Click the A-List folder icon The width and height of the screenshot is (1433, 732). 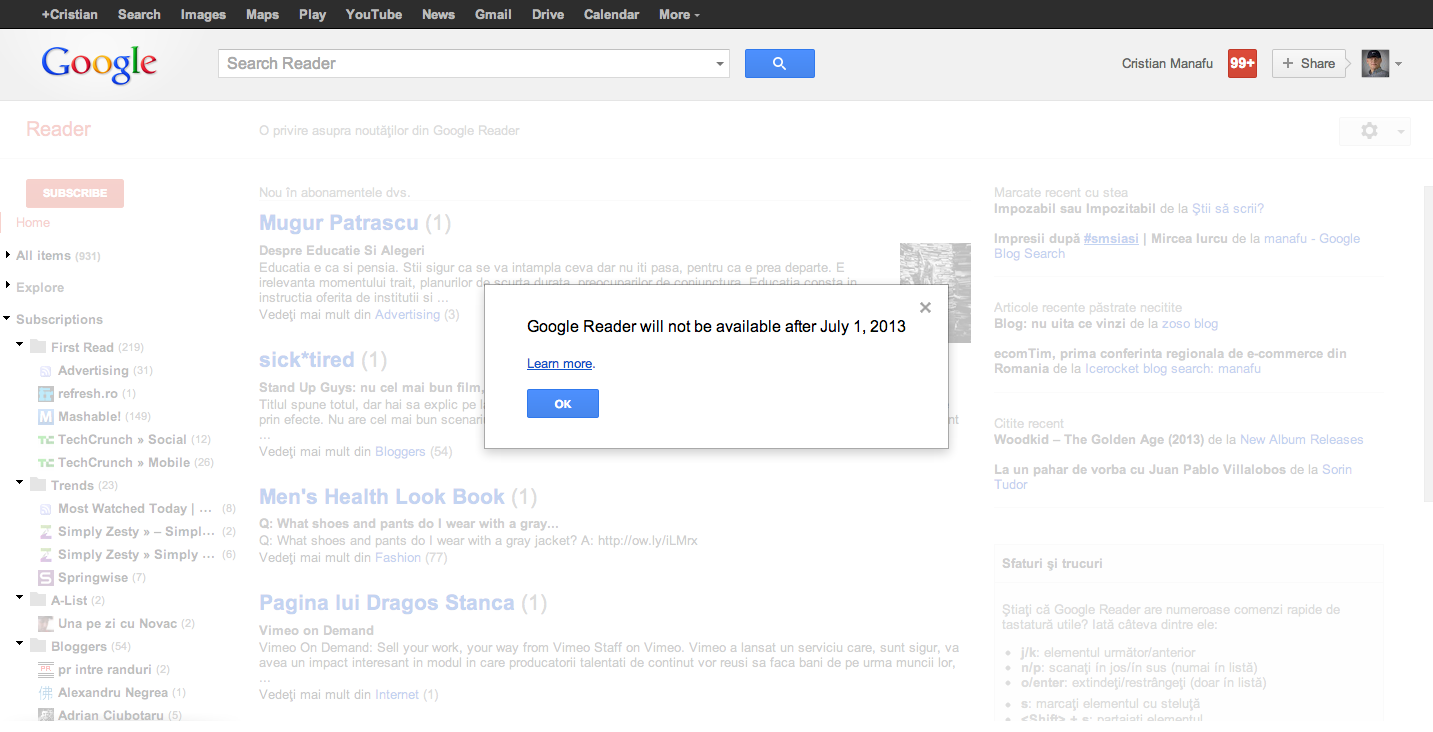tap(38, 600)
